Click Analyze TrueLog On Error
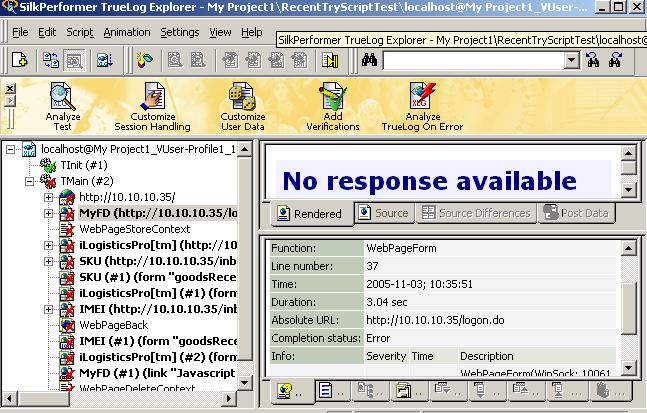The height and width of the screenshot is (413, 647). pos(422,106)
